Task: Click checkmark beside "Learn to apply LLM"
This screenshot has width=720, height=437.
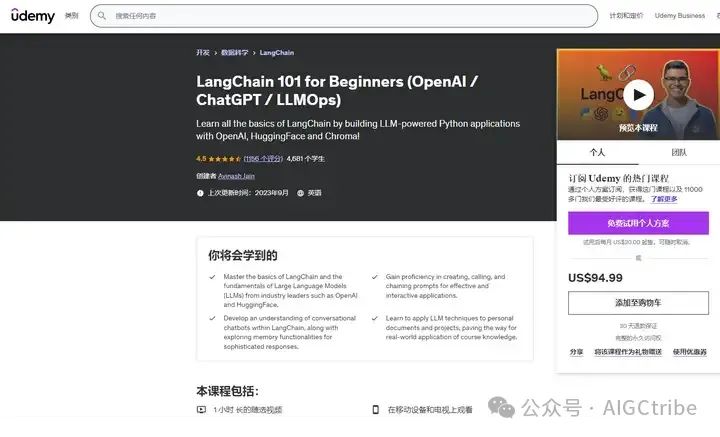Action: [375, 318]
